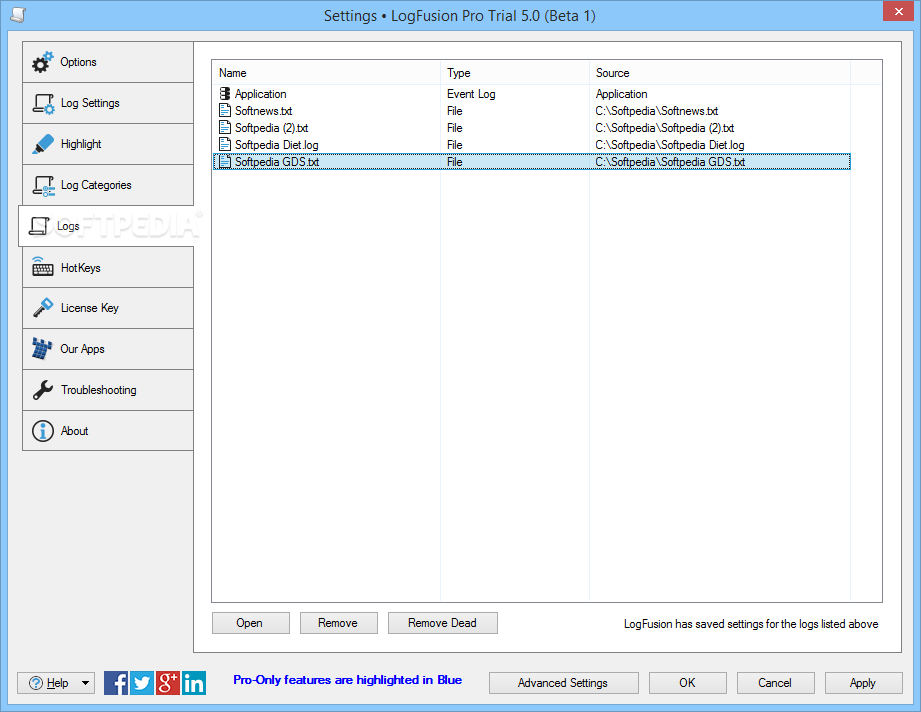
Task: Click the About info icon
Action: [43, 431]
